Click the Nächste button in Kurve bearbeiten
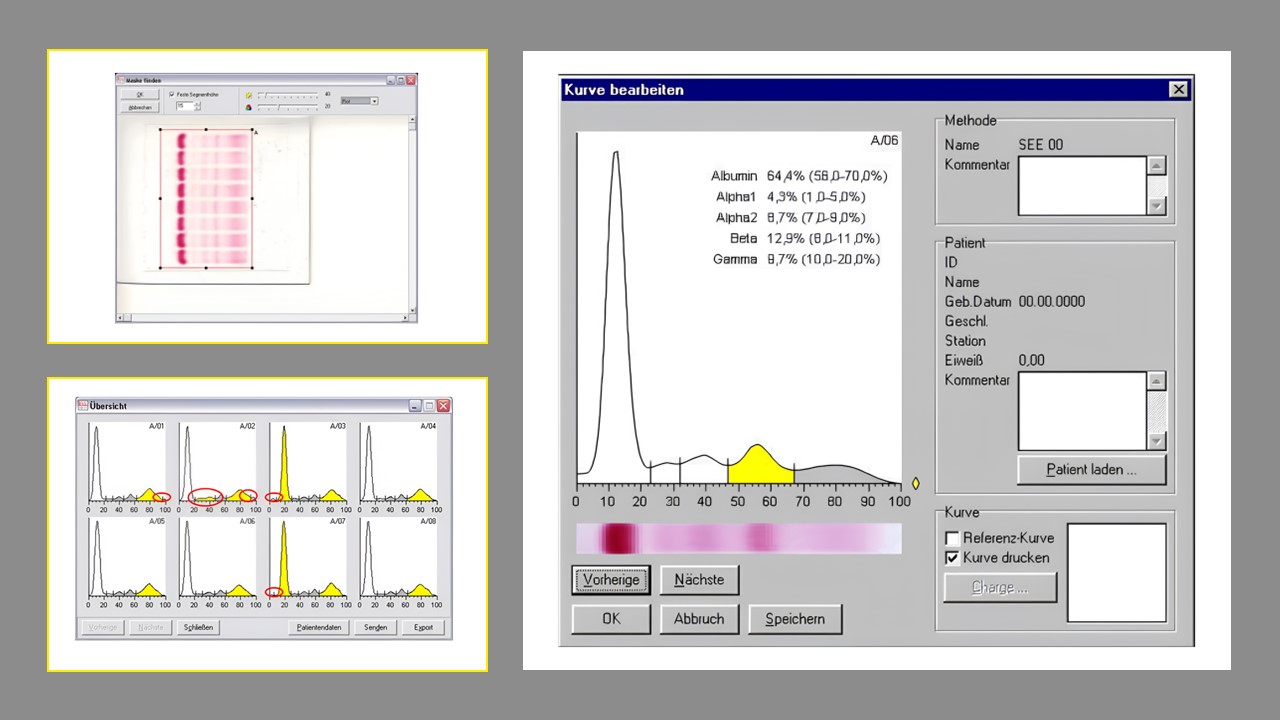Image resolution: width=1280 pixels, height=720 pixels. coord(699,580)
